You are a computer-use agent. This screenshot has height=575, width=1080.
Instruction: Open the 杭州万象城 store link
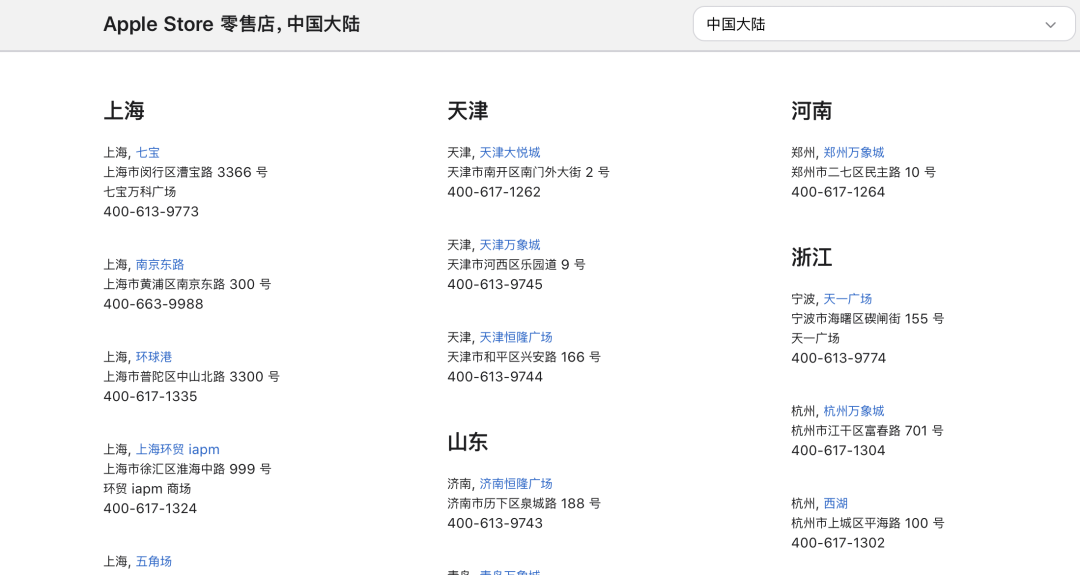[x=854, y=410]
